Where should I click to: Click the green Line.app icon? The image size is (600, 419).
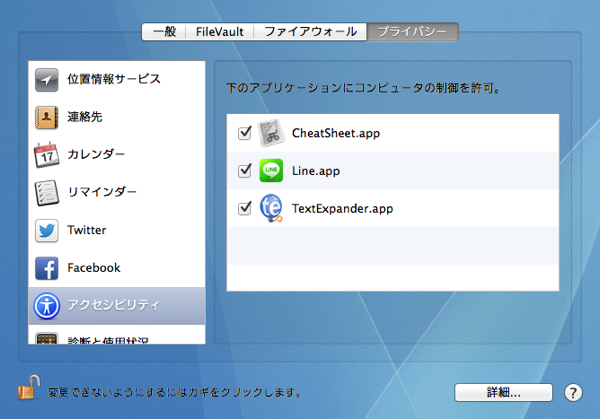click(x=271, y=170)
